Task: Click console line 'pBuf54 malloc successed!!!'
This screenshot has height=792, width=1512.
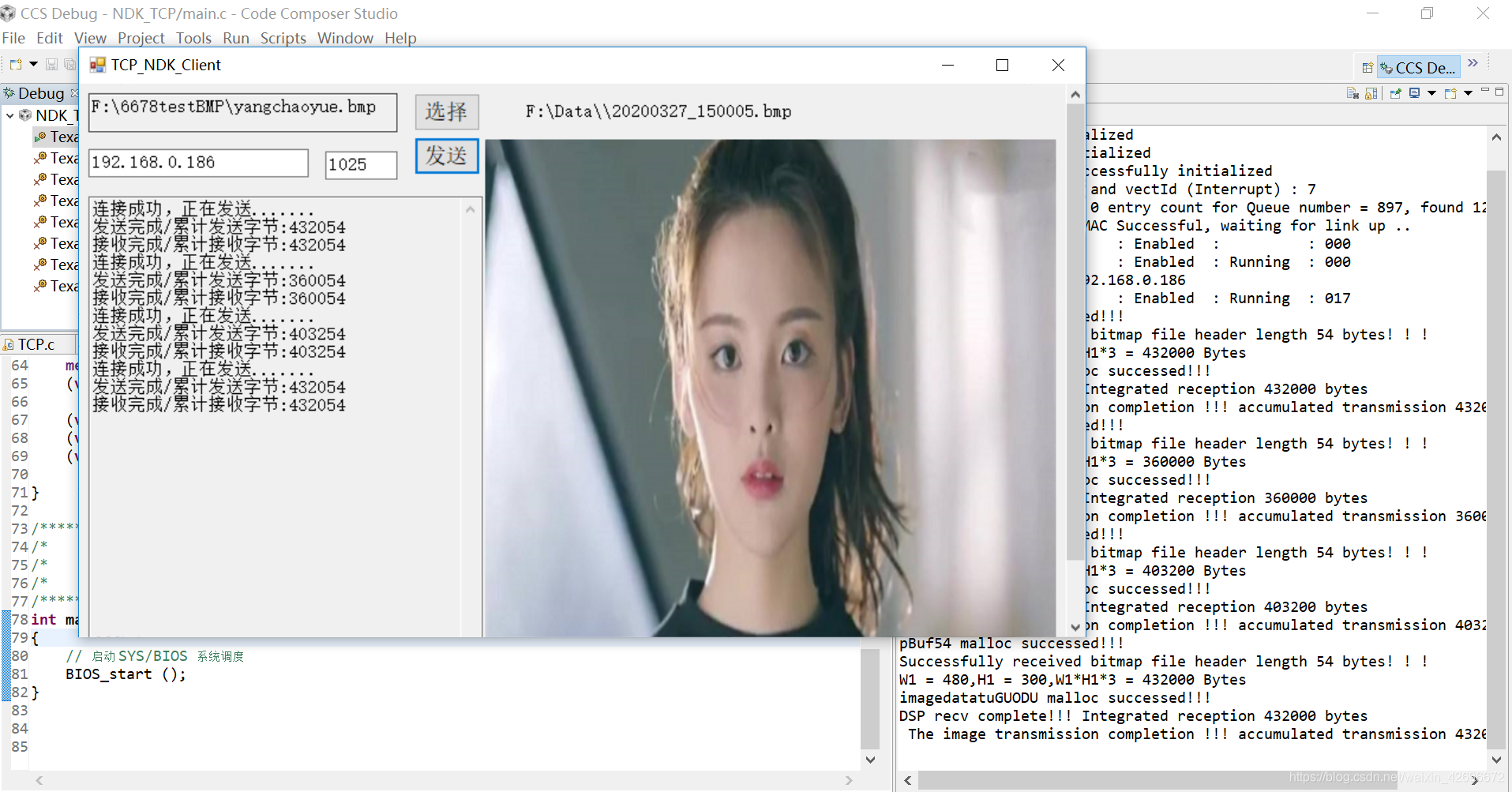Action: click(x=1011, y=644)
